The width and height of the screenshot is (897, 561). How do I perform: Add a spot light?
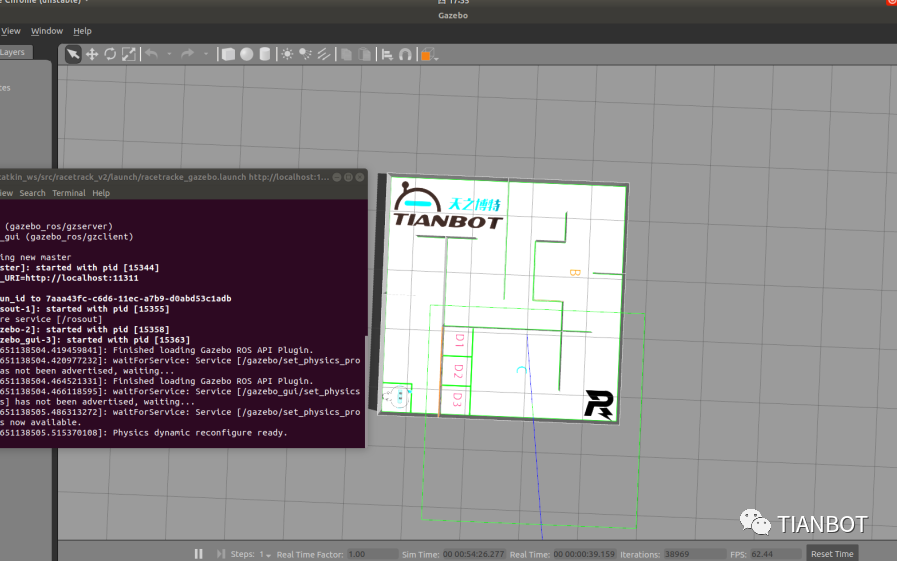click(305, 54)
